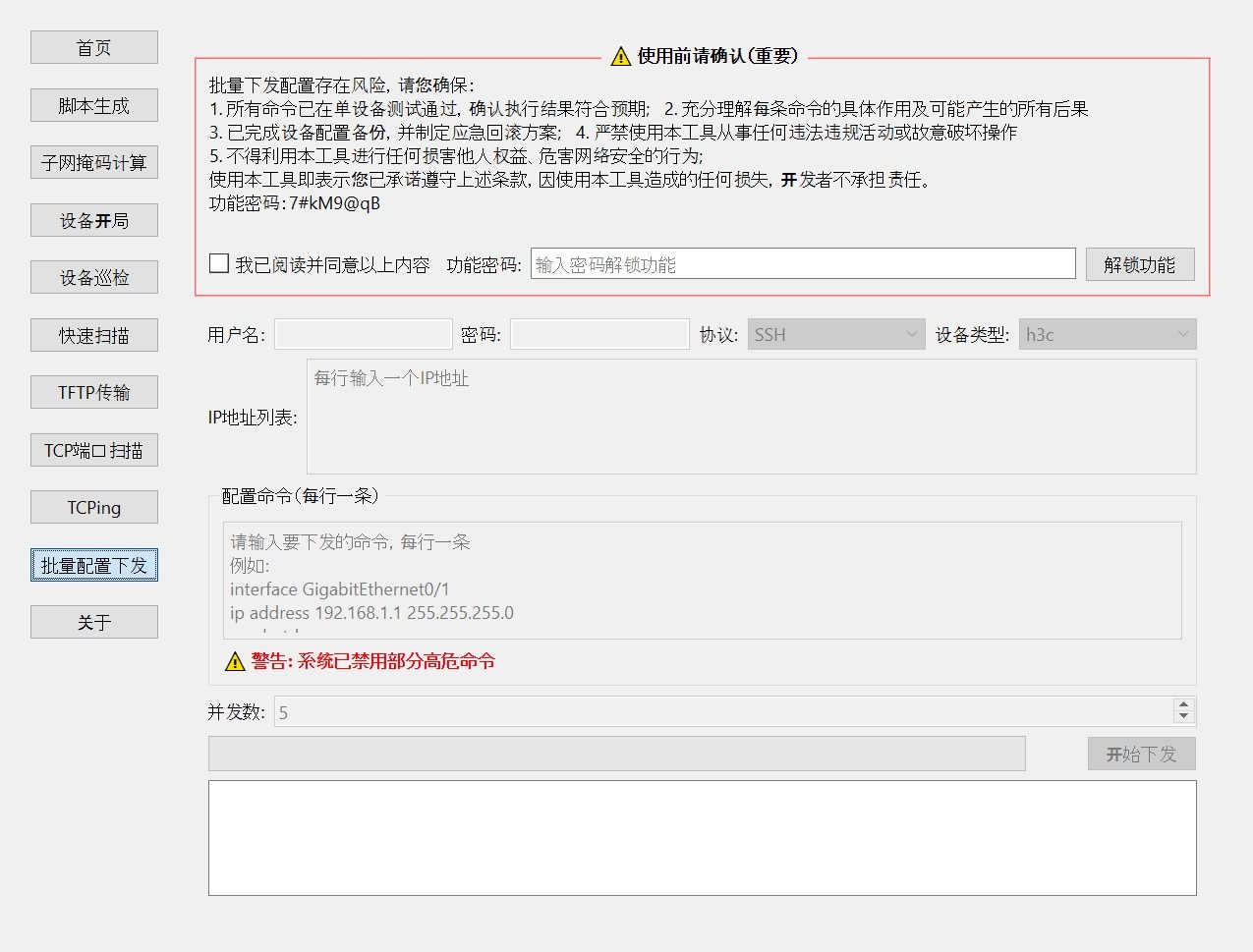Open TCP端口扫描 tool
The height and width of the screenshot is (952, 1253).
pos(94,450)
